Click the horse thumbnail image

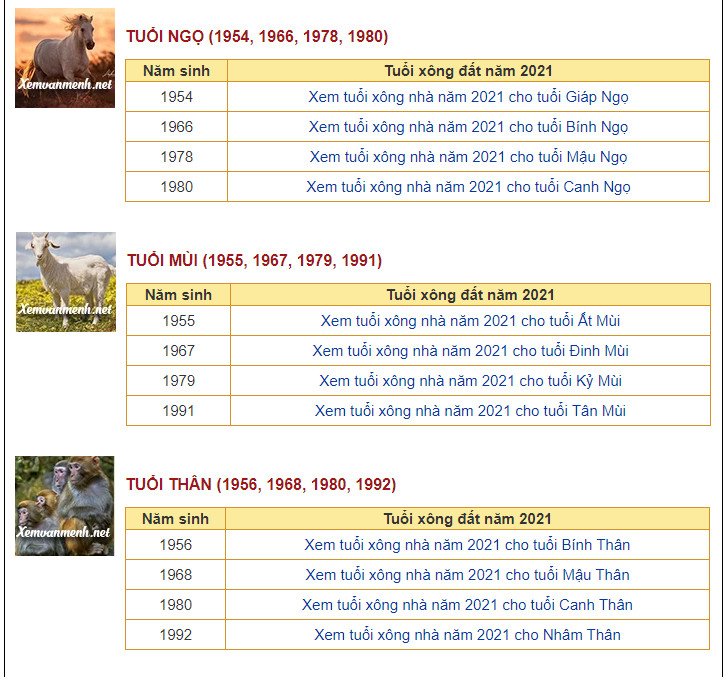[x=65, y=58]
